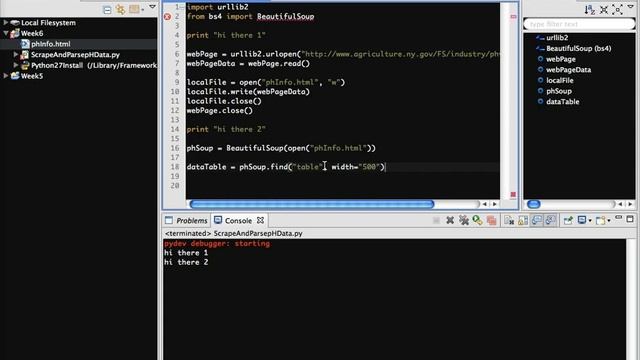This screenshot has width=640, height=360.
Task: Click red error mark in overview ruler
Action: coord(513,17)
